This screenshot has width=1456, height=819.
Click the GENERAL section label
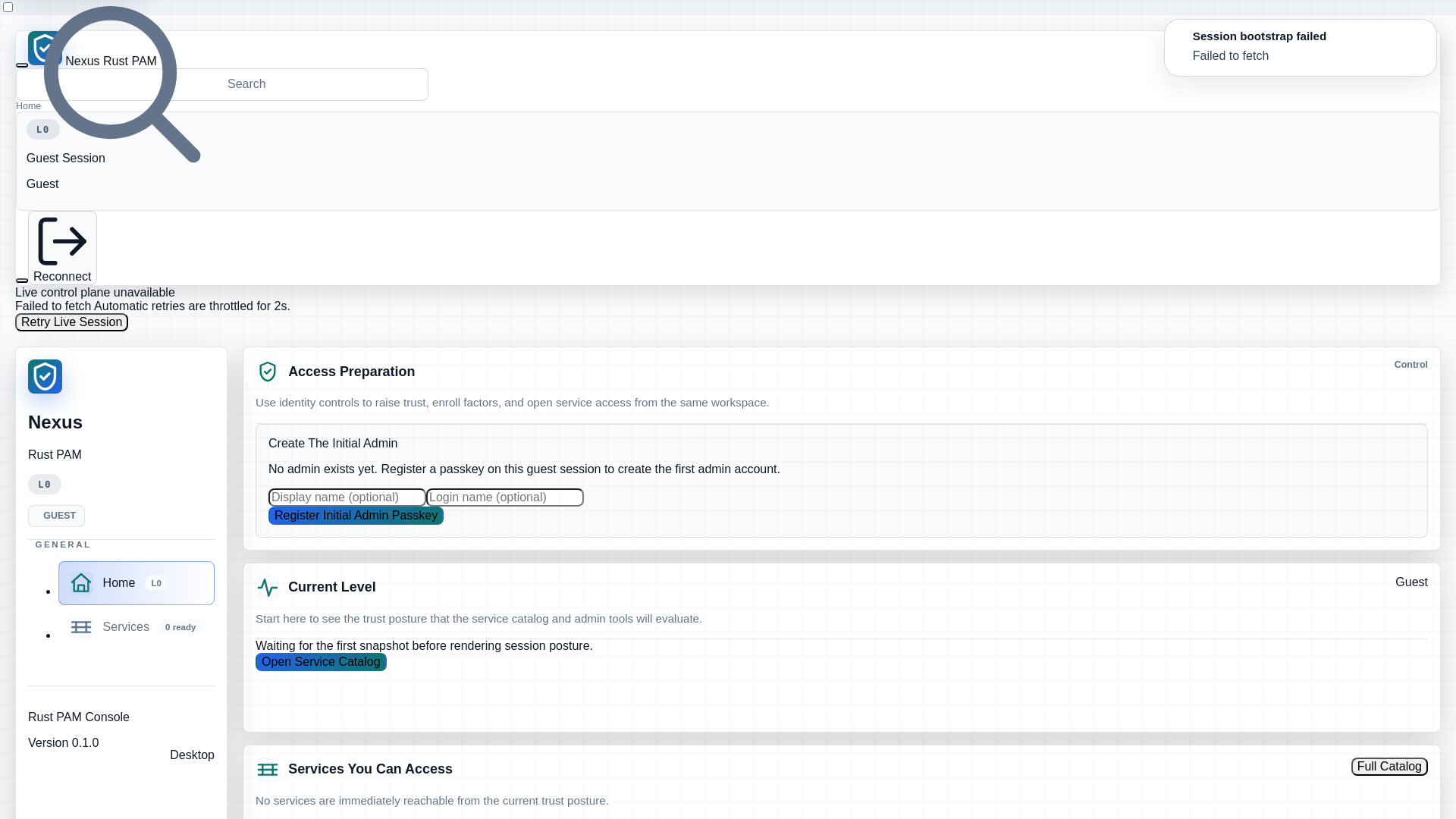[63, 544]
